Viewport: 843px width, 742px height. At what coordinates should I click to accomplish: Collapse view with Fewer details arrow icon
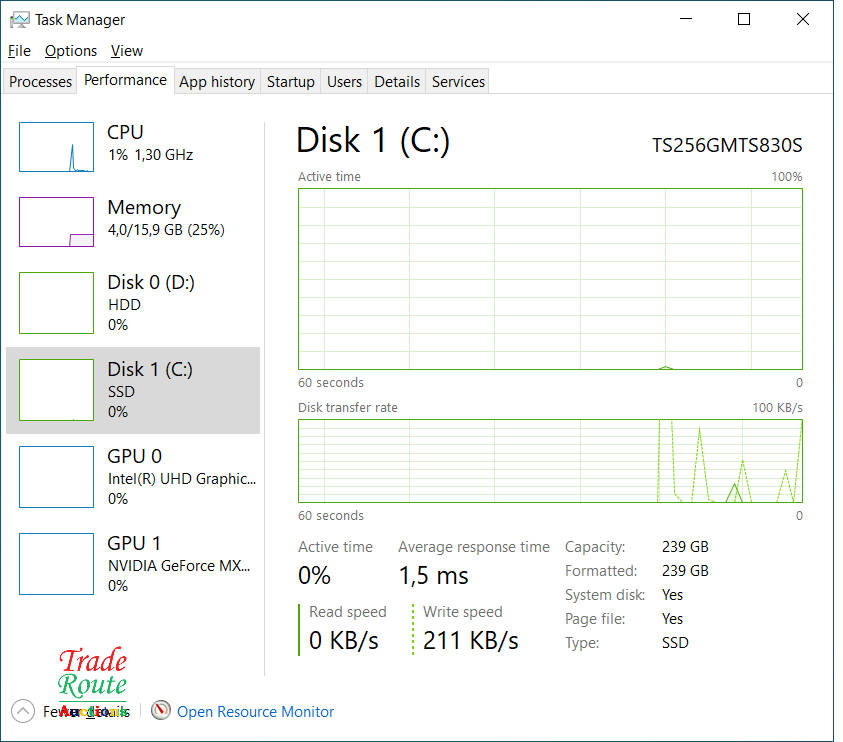(22, 711)
